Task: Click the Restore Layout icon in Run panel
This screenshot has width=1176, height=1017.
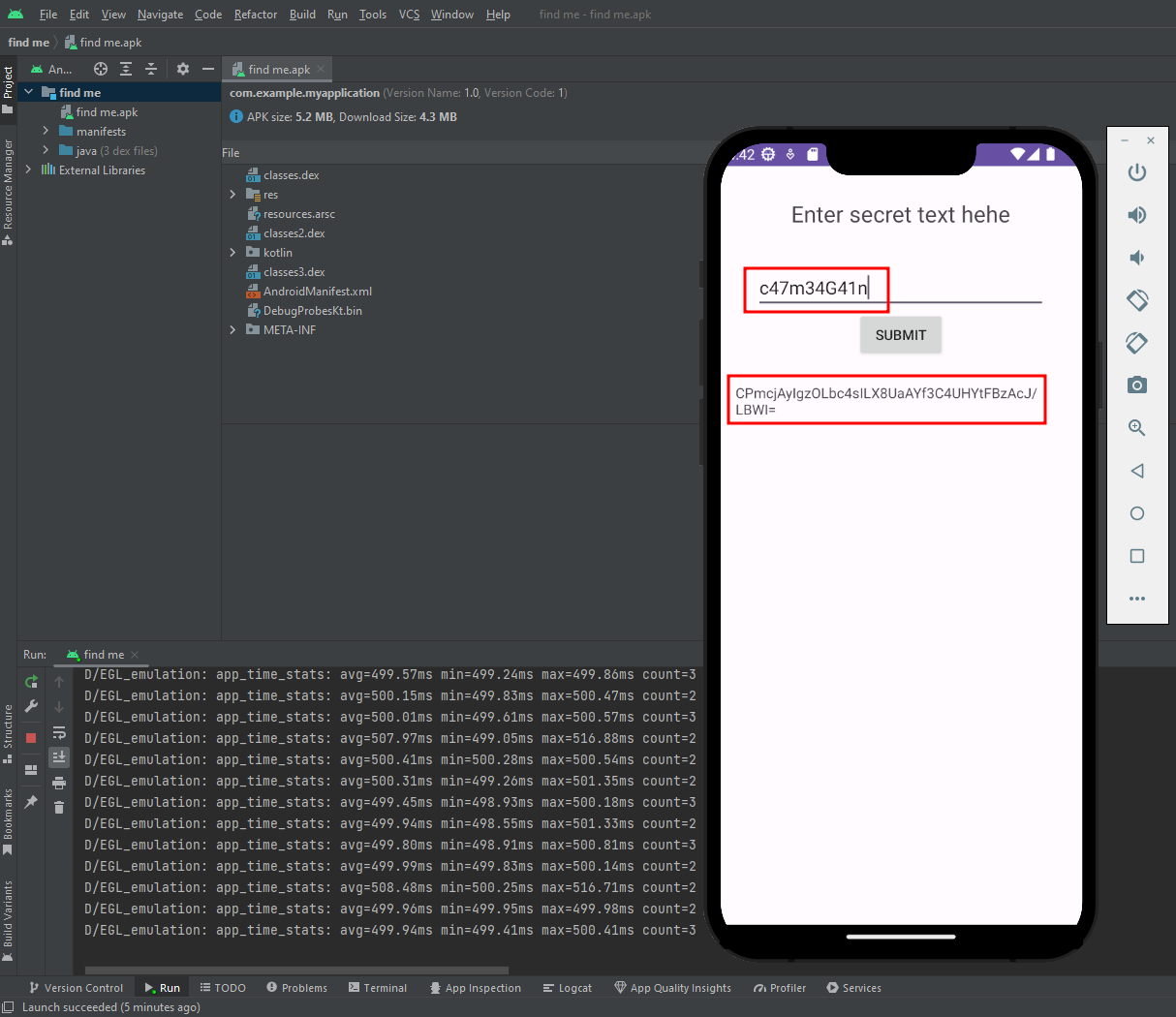Action: tap(31, 770)
